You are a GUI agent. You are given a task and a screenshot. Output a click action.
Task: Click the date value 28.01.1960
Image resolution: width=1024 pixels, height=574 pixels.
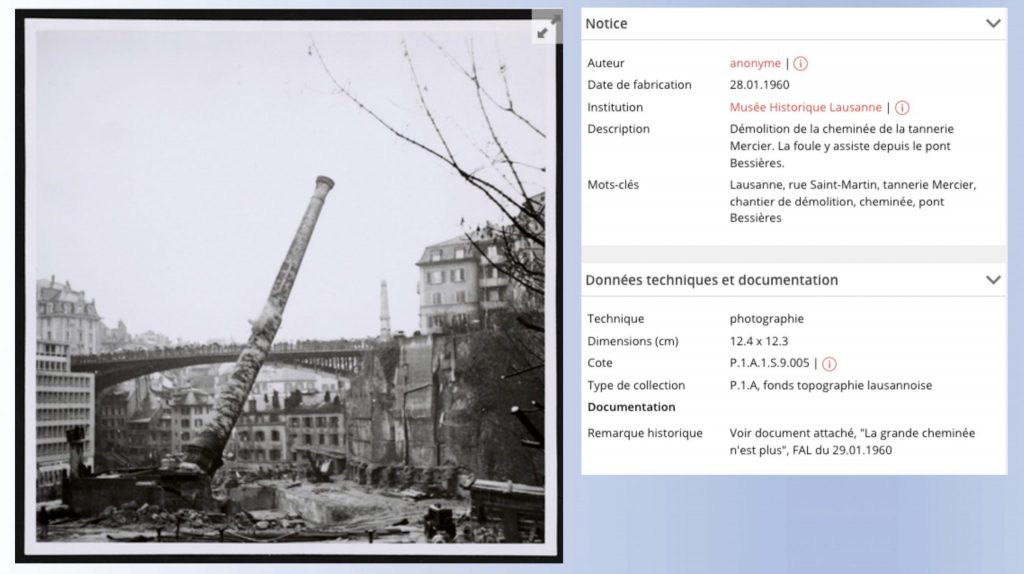[759, 85]
